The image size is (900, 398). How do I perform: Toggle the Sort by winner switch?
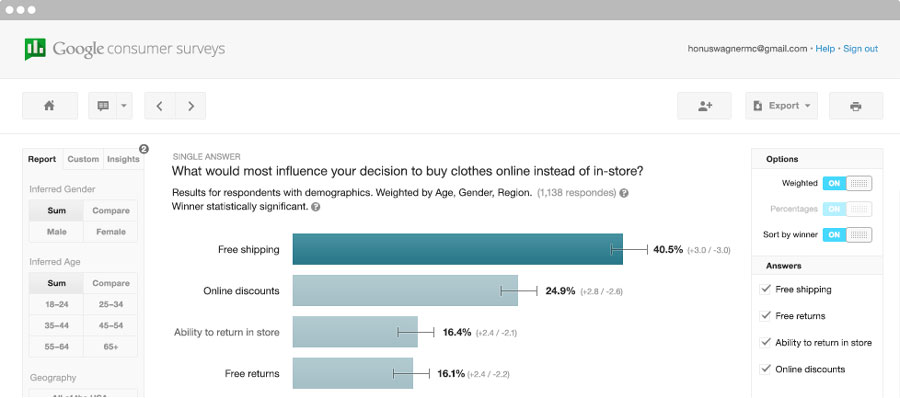click(x=847, y=235)
